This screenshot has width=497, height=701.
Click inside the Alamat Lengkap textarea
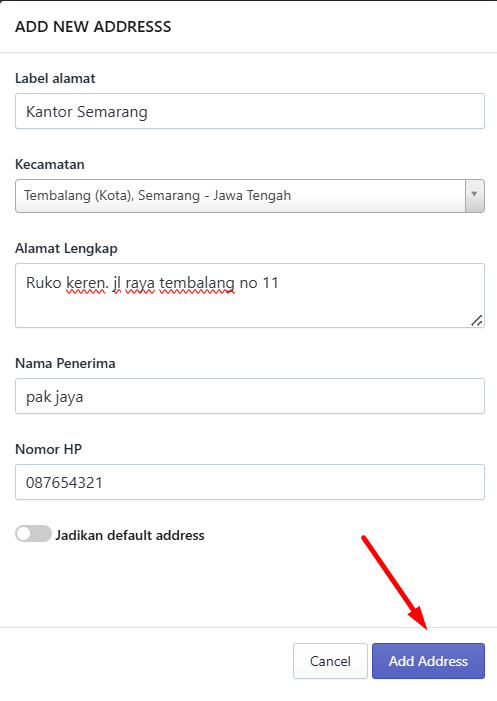click(x=250, y=296)
